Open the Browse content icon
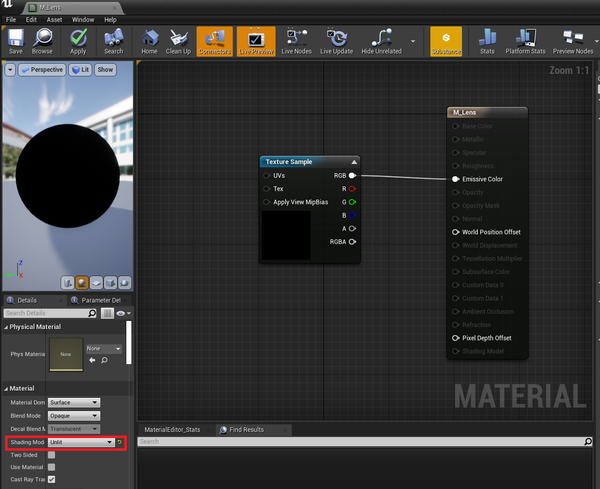The height and width of the screenshot is (489, 600). 42,40
